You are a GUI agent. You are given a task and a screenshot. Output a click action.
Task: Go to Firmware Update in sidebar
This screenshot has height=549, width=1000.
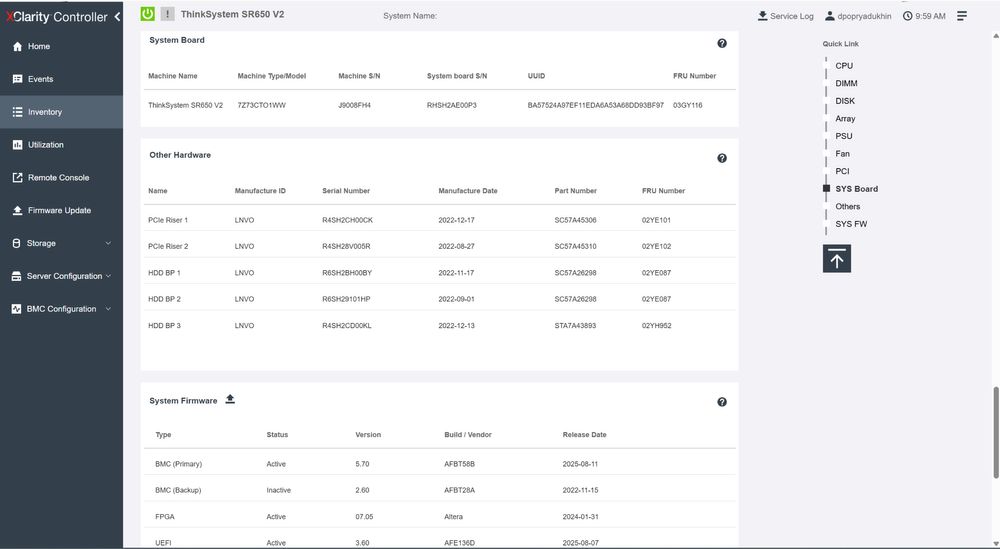[61, 210]
